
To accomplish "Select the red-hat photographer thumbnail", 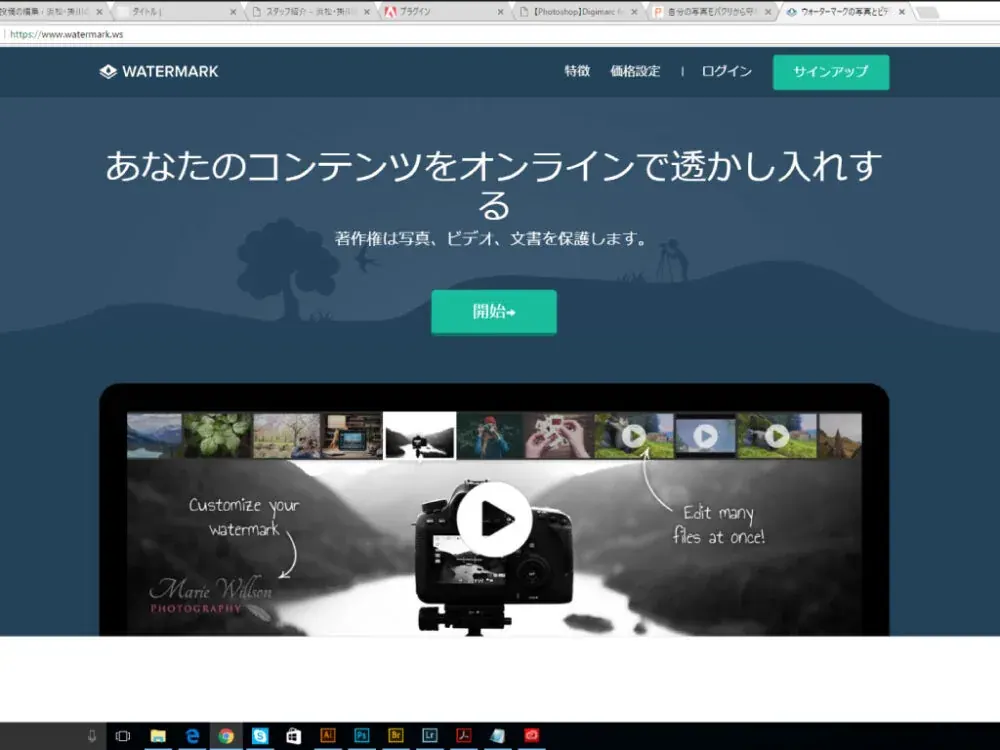I will tap(490, 436).
